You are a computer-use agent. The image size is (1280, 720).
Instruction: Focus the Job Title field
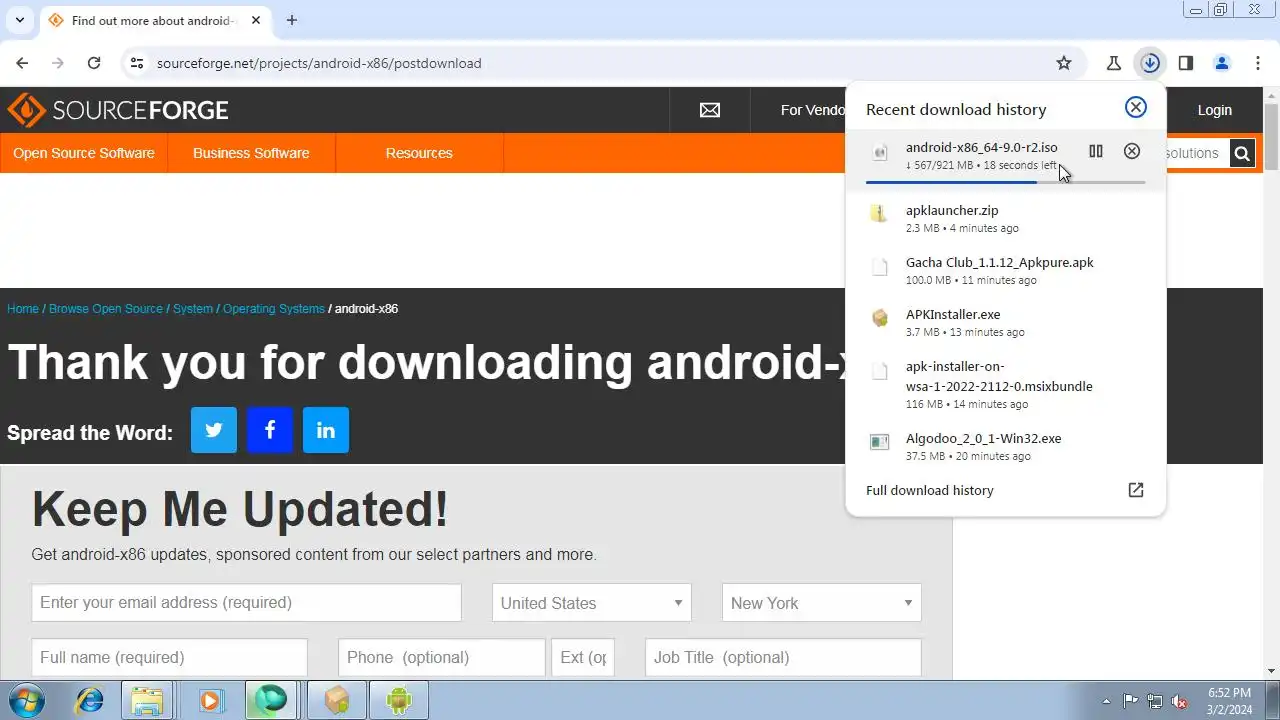pyautogui.click(x=783, y=658)
